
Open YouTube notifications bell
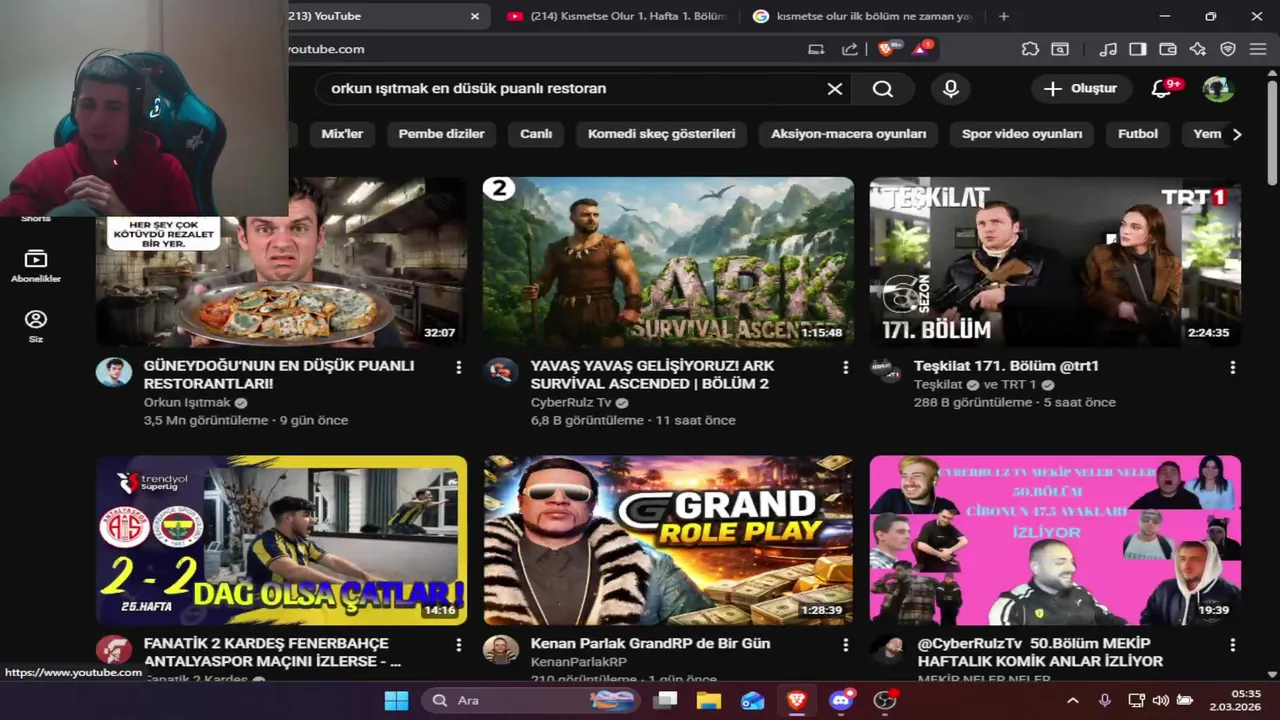(x=1162, y=89)
